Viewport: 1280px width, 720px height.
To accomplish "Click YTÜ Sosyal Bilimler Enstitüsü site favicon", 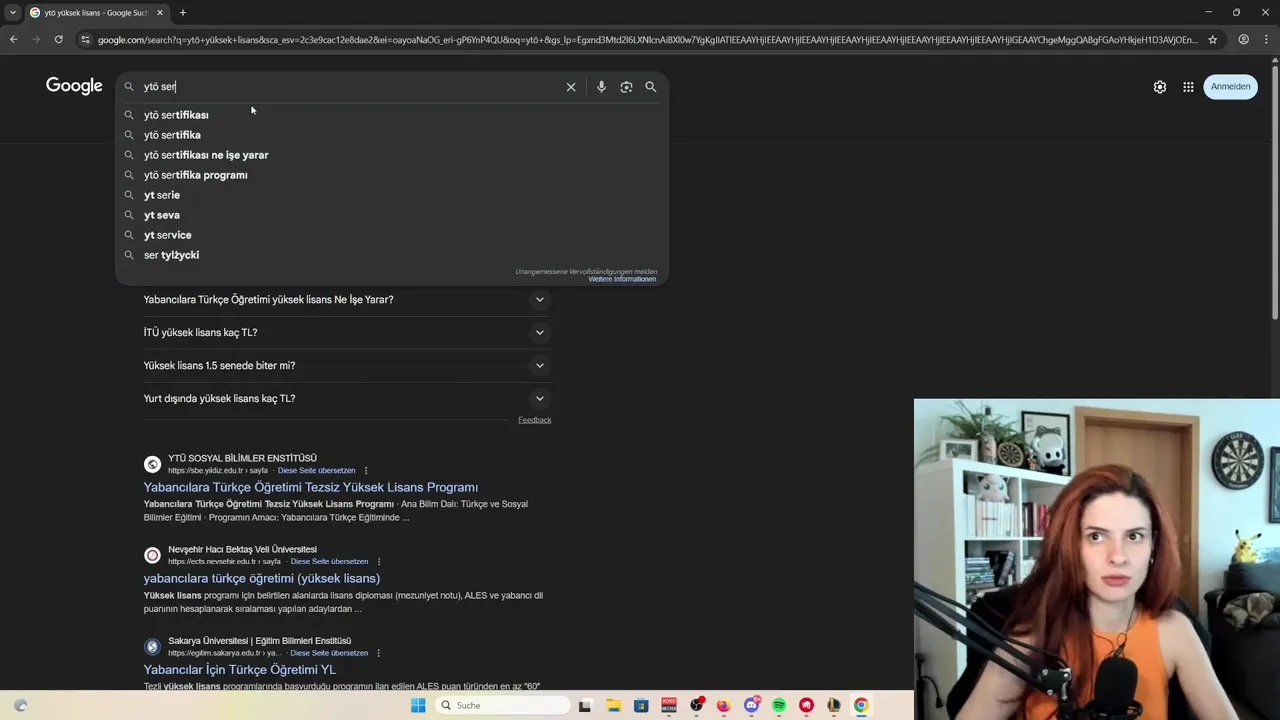I will (152, 464).
